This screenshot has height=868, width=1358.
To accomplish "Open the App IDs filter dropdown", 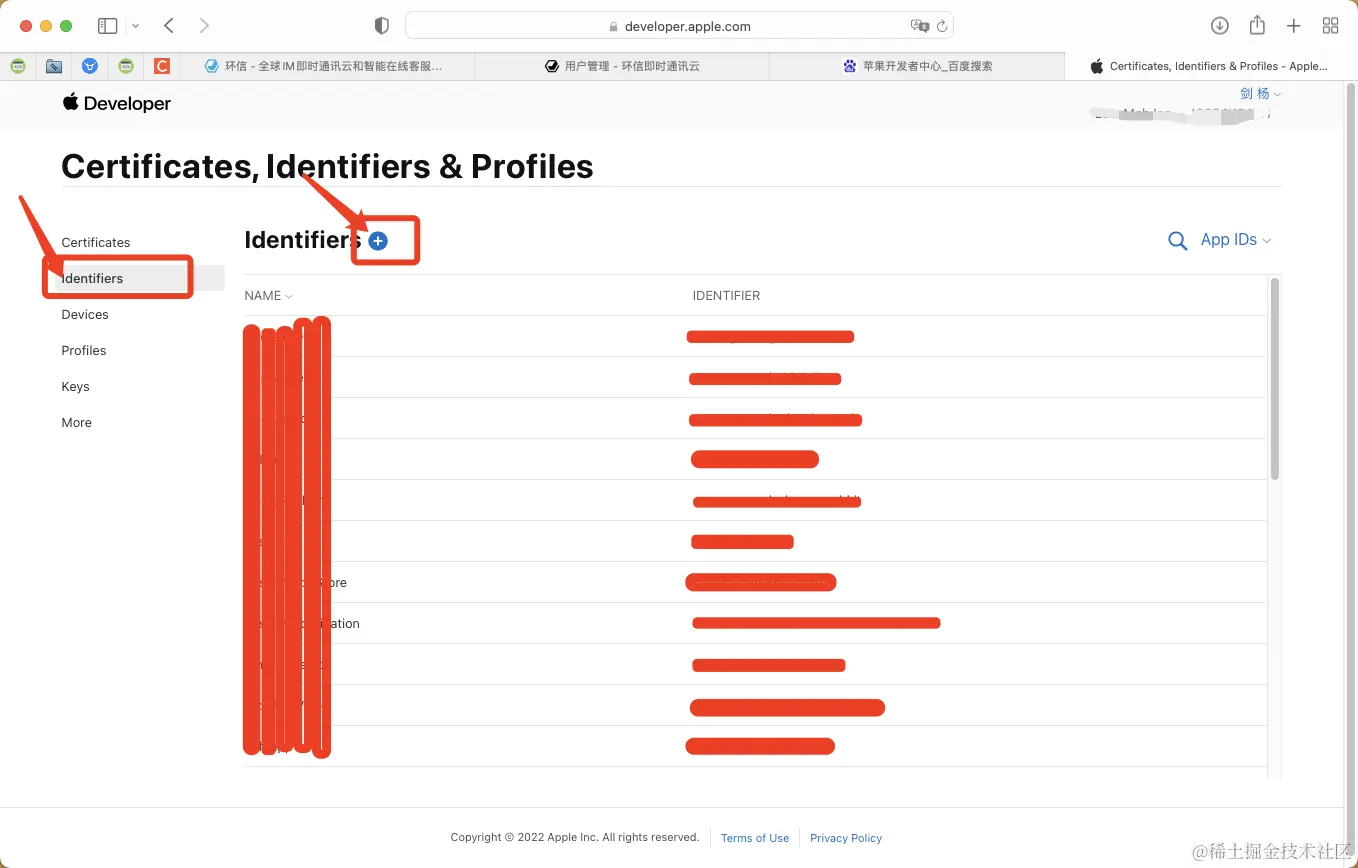I will coord(1236,240).
